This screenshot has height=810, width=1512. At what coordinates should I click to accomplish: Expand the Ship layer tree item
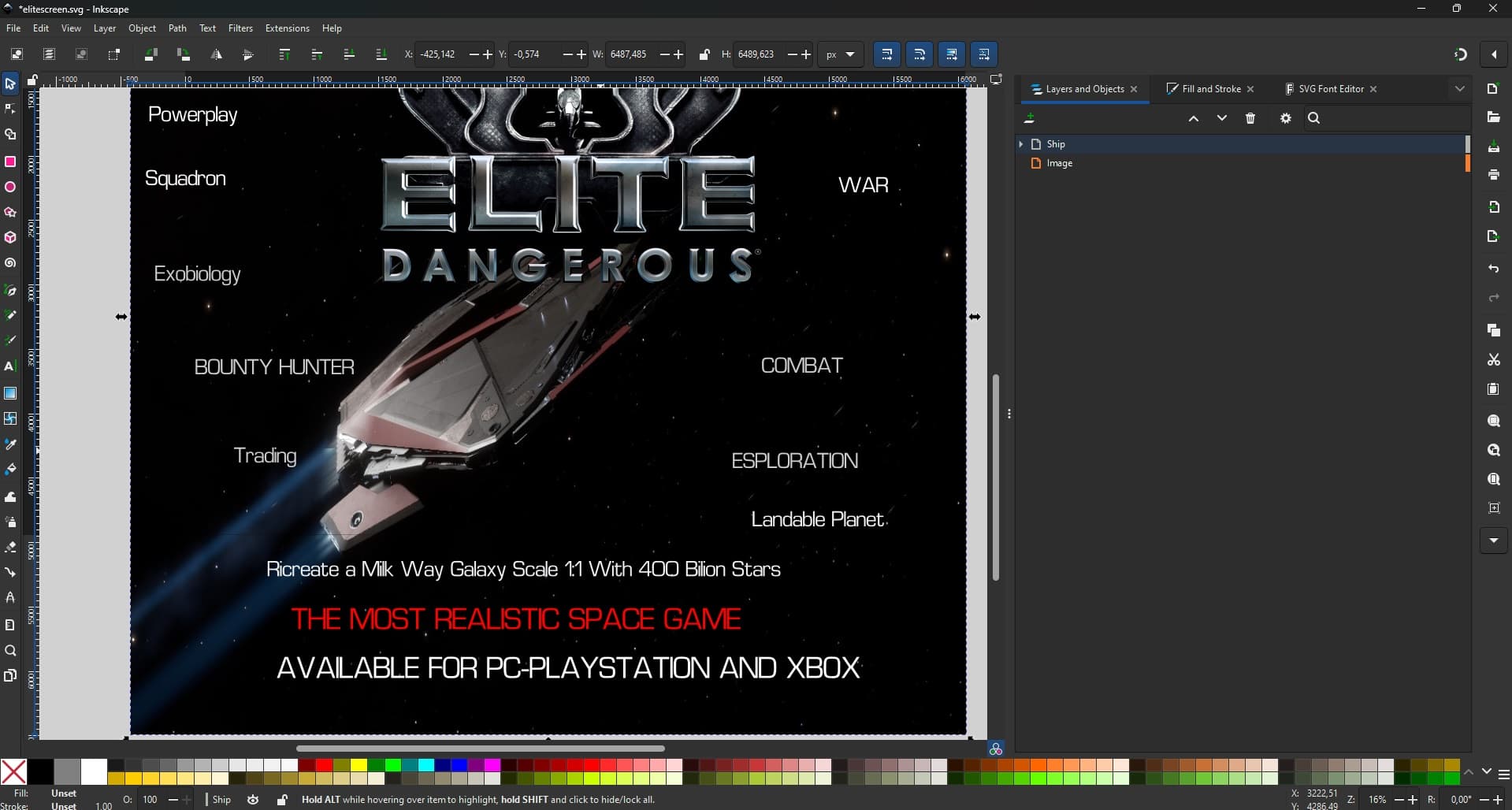coord(1021,144)
